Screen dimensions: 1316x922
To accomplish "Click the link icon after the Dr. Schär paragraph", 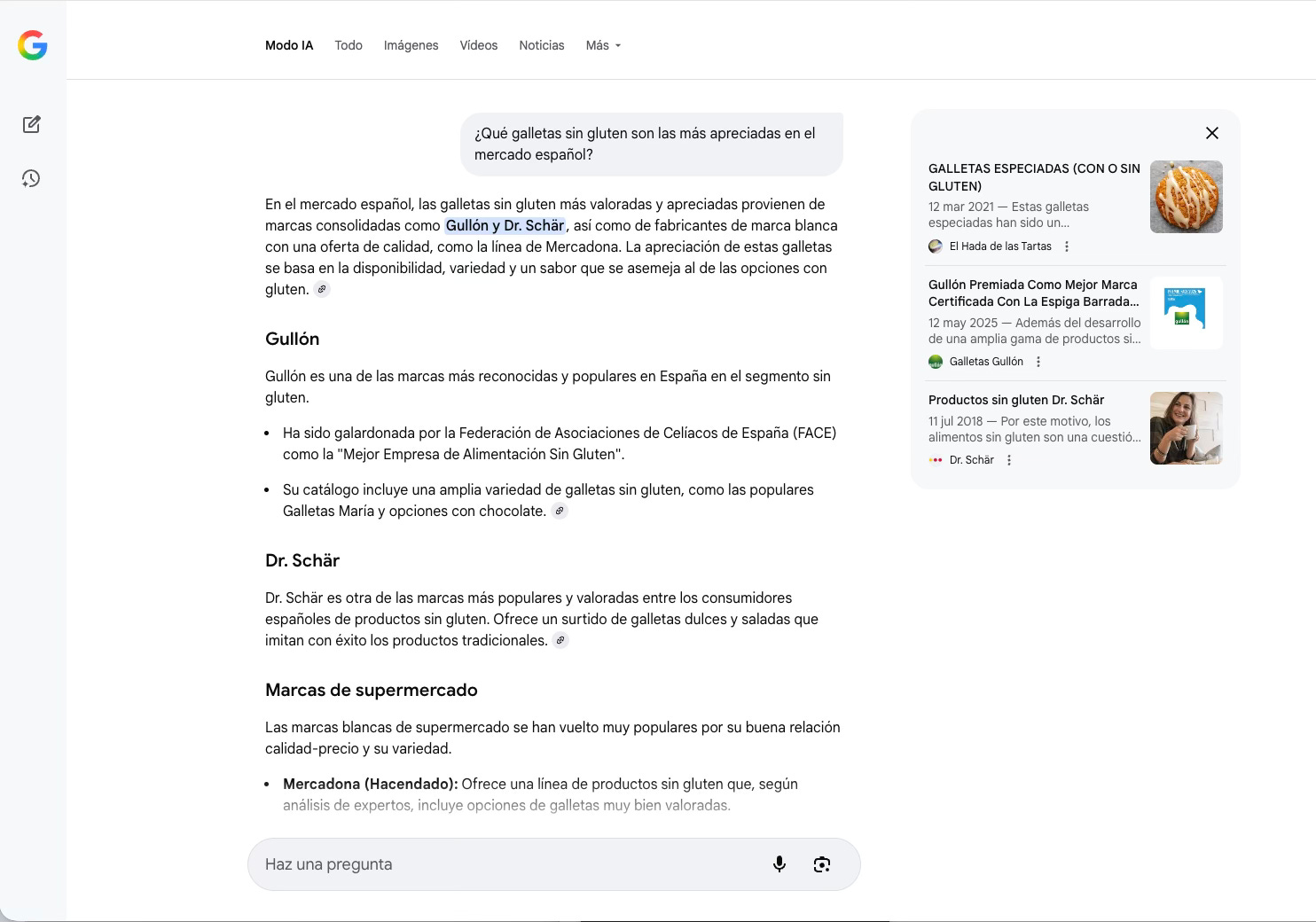I will coord(560,640).
